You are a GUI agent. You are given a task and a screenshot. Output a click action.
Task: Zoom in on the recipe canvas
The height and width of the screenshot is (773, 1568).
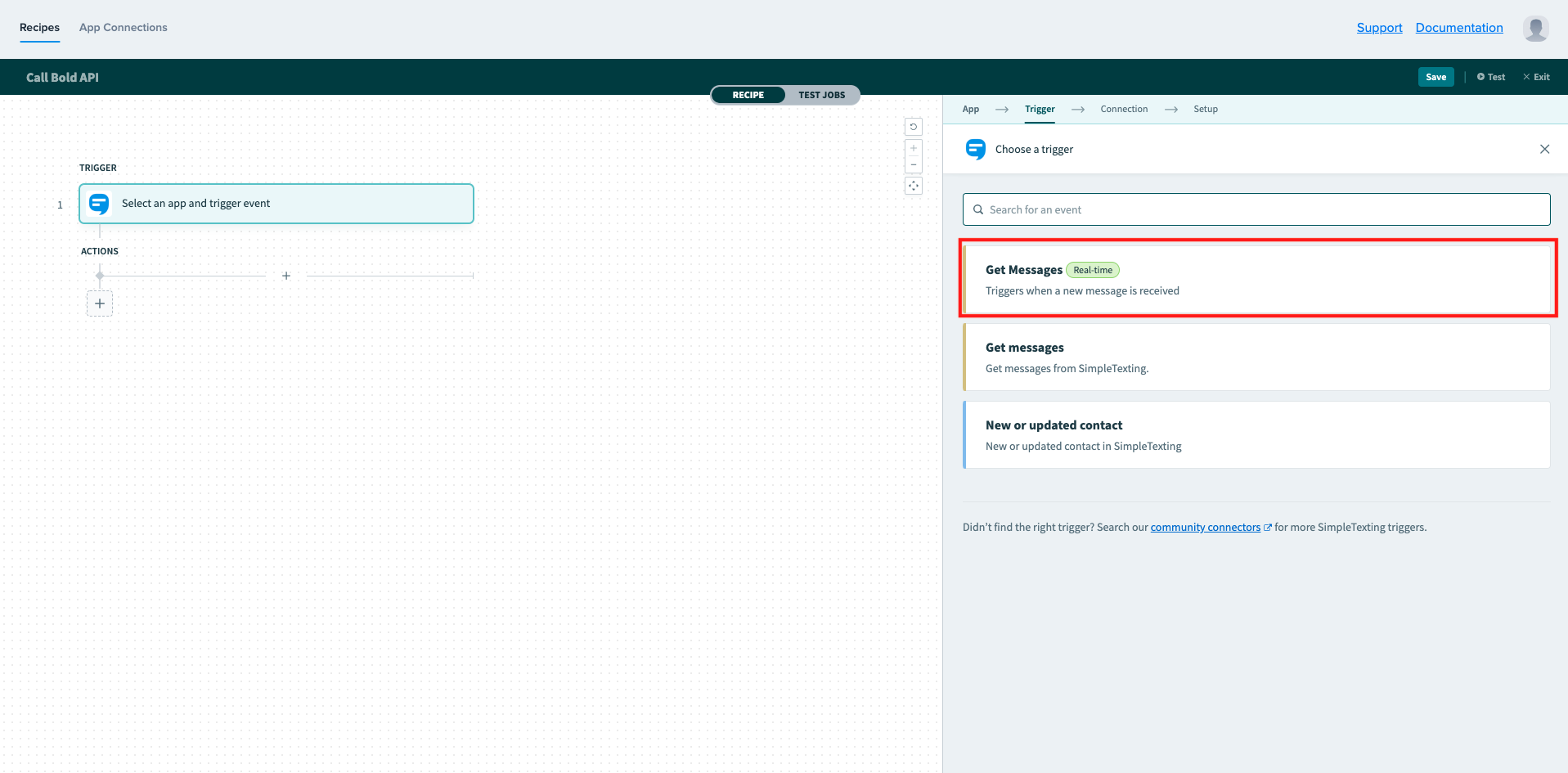click(914, 148)
